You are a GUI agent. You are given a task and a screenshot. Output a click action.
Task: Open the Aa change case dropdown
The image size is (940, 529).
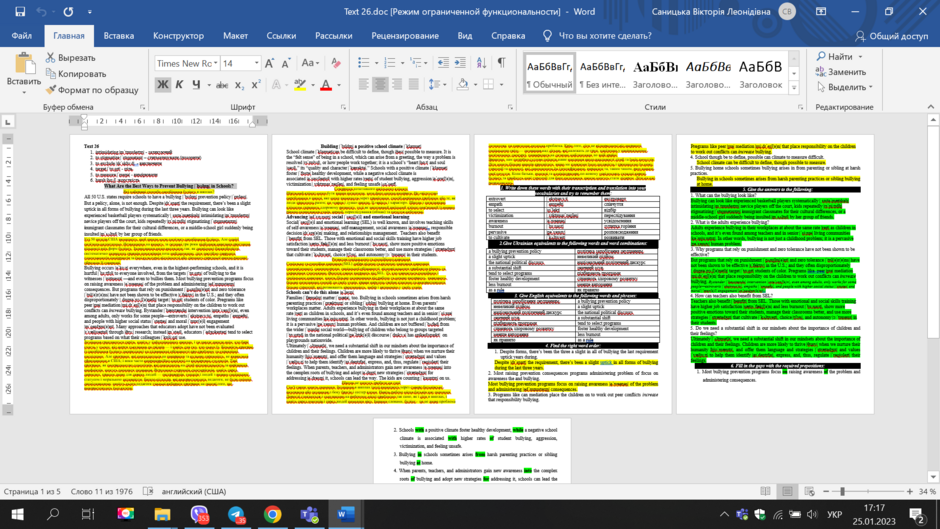click(x=310, y=63)
